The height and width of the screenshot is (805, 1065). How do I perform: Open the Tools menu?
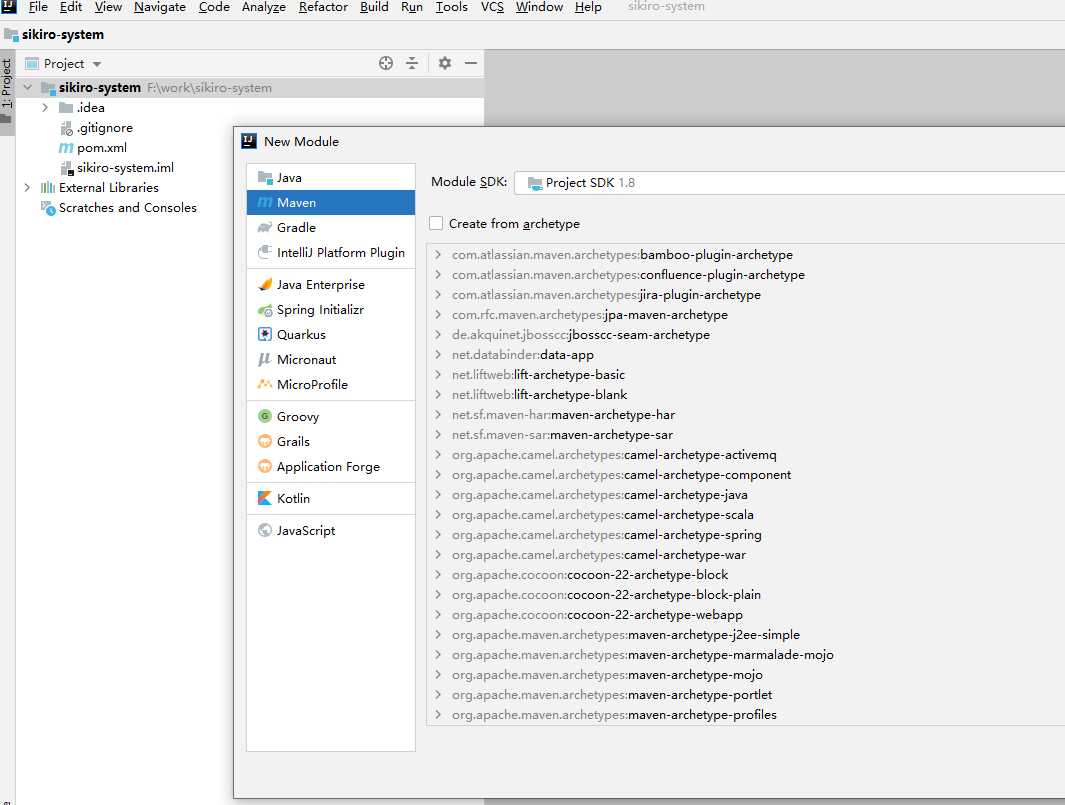pyautogui.click(x=452, y=7)
